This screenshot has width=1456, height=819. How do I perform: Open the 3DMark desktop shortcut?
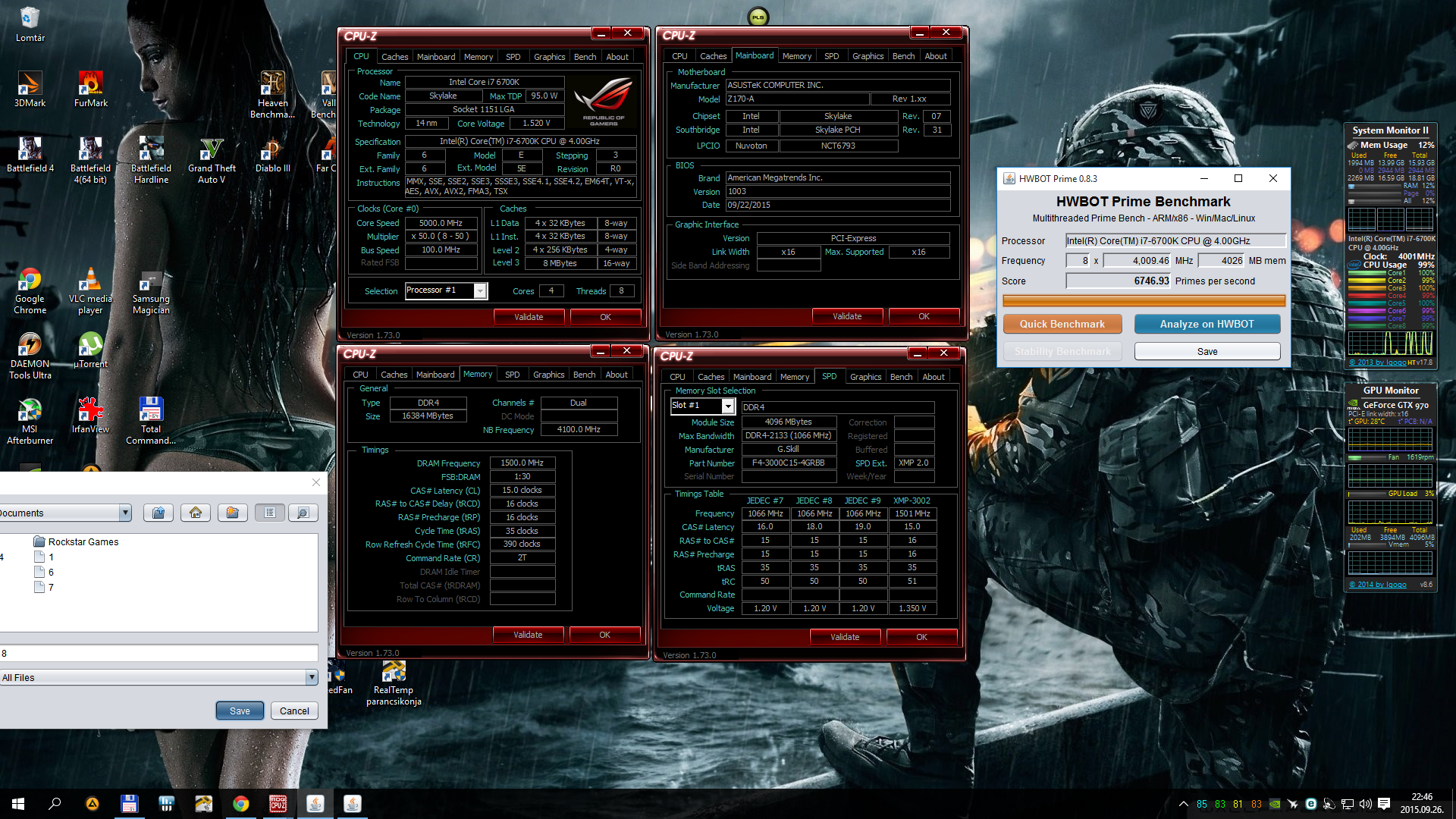tap(30, 89)
